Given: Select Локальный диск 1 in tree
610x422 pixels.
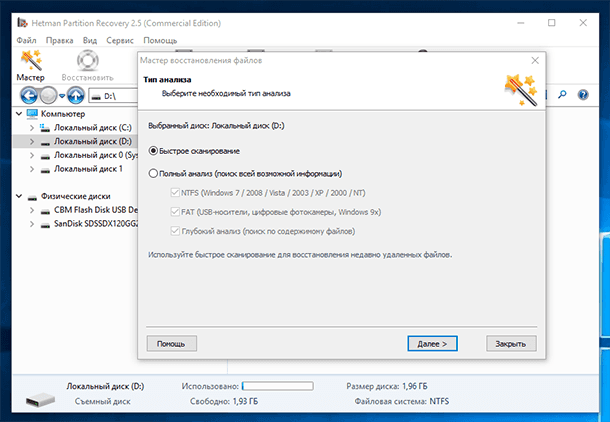Looking at the screenshot, I should click(x=88, y=169).
